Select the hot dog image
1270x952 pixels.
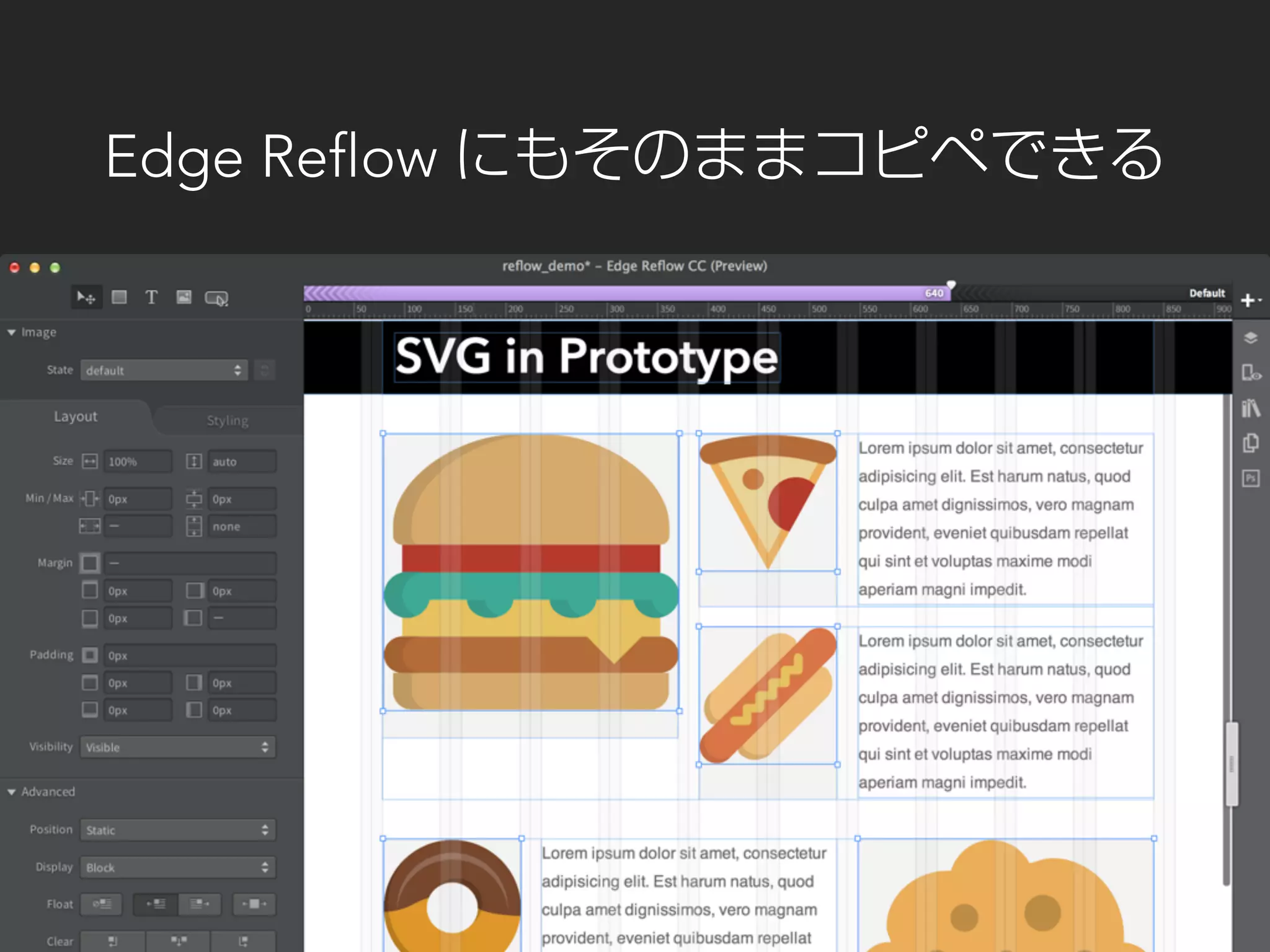[768, 695]
